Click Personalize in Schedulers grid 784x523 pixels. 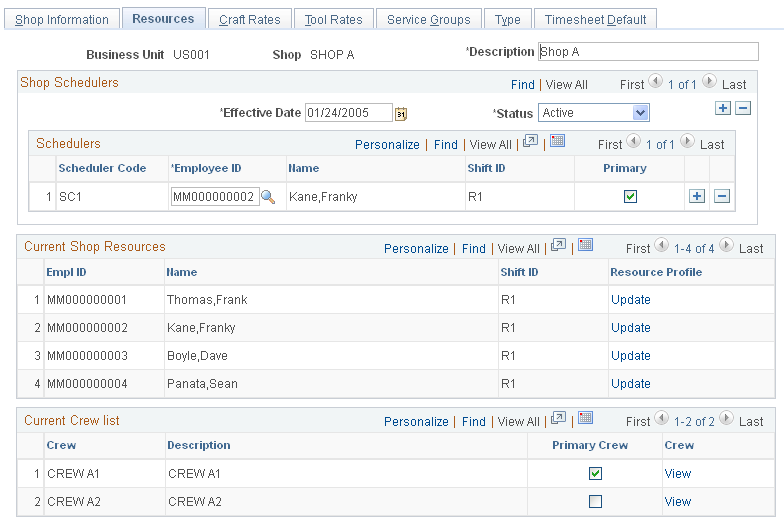tap(387, 145)
